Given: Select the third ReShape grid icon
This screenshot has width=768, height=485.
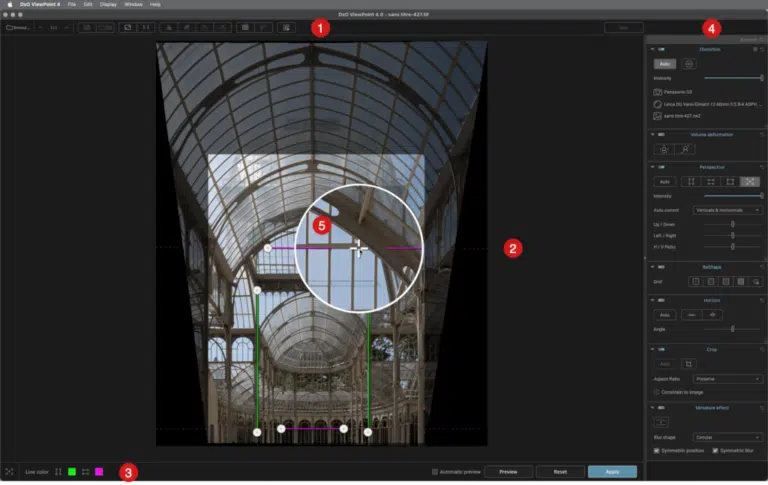Looking at the screenshot, I should point(726,282).
